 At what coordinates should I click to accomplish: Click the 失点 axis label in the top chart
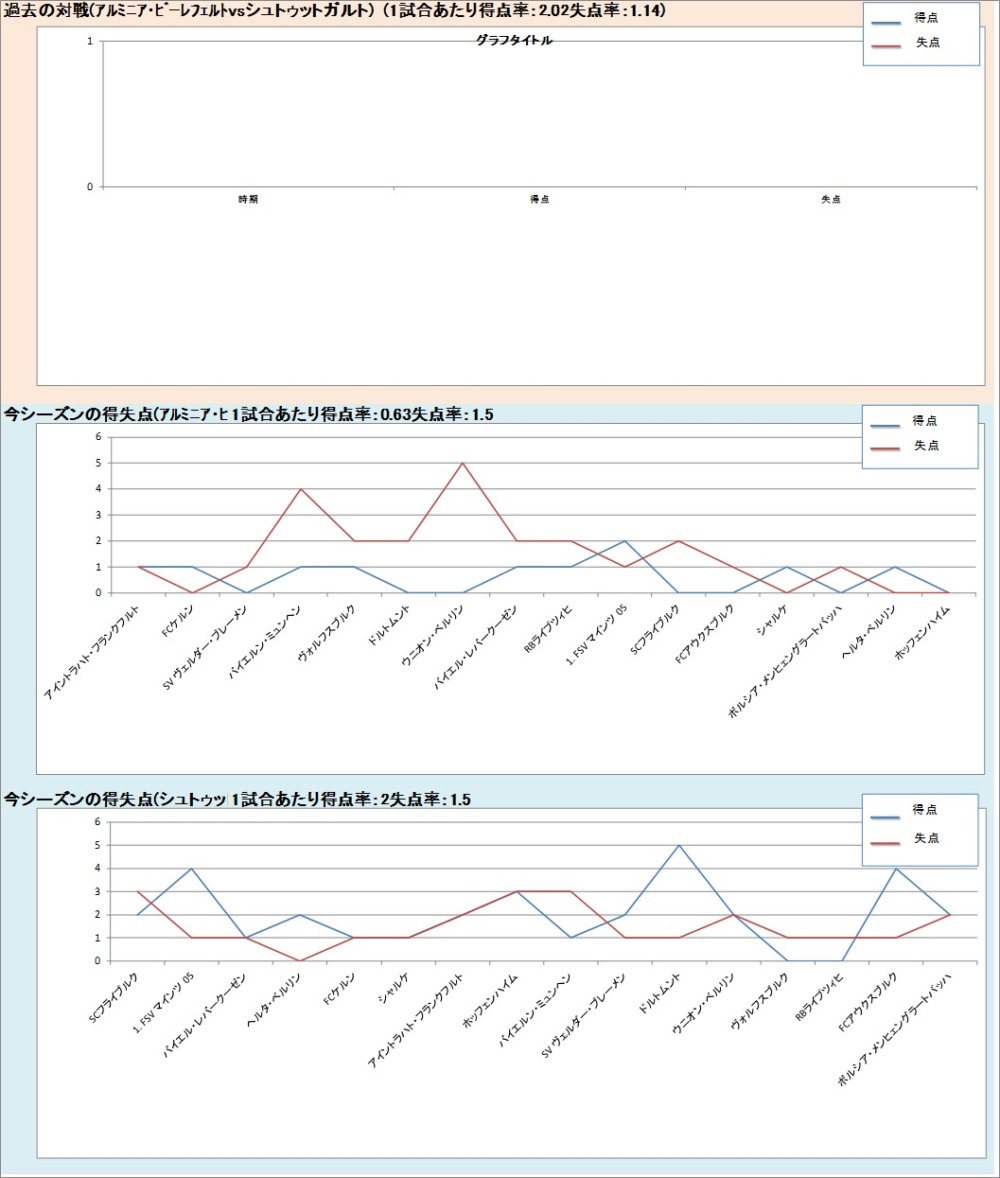(x=831, y=200)
